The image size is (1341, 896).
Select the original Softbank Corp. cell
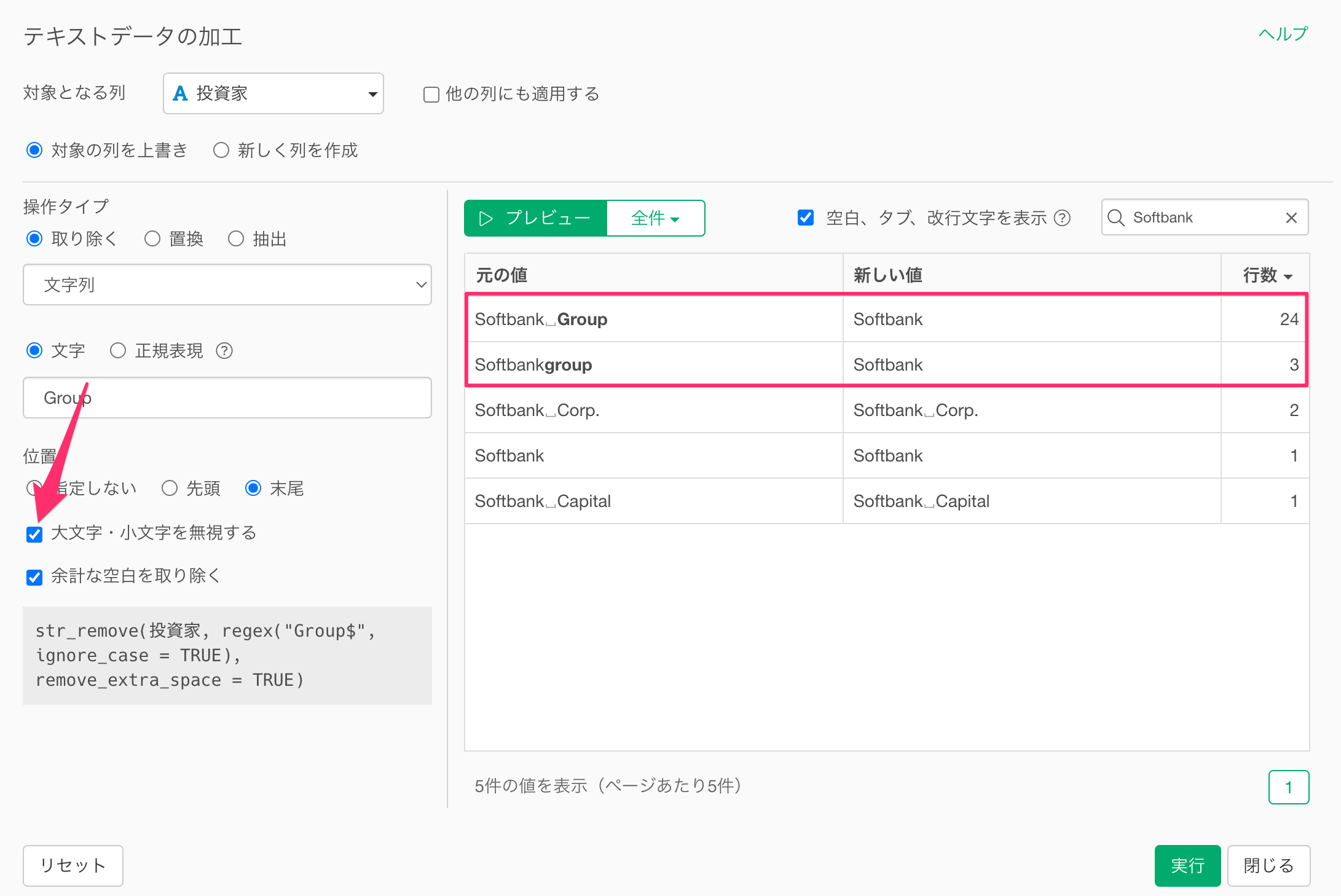(x=654, y=410)
